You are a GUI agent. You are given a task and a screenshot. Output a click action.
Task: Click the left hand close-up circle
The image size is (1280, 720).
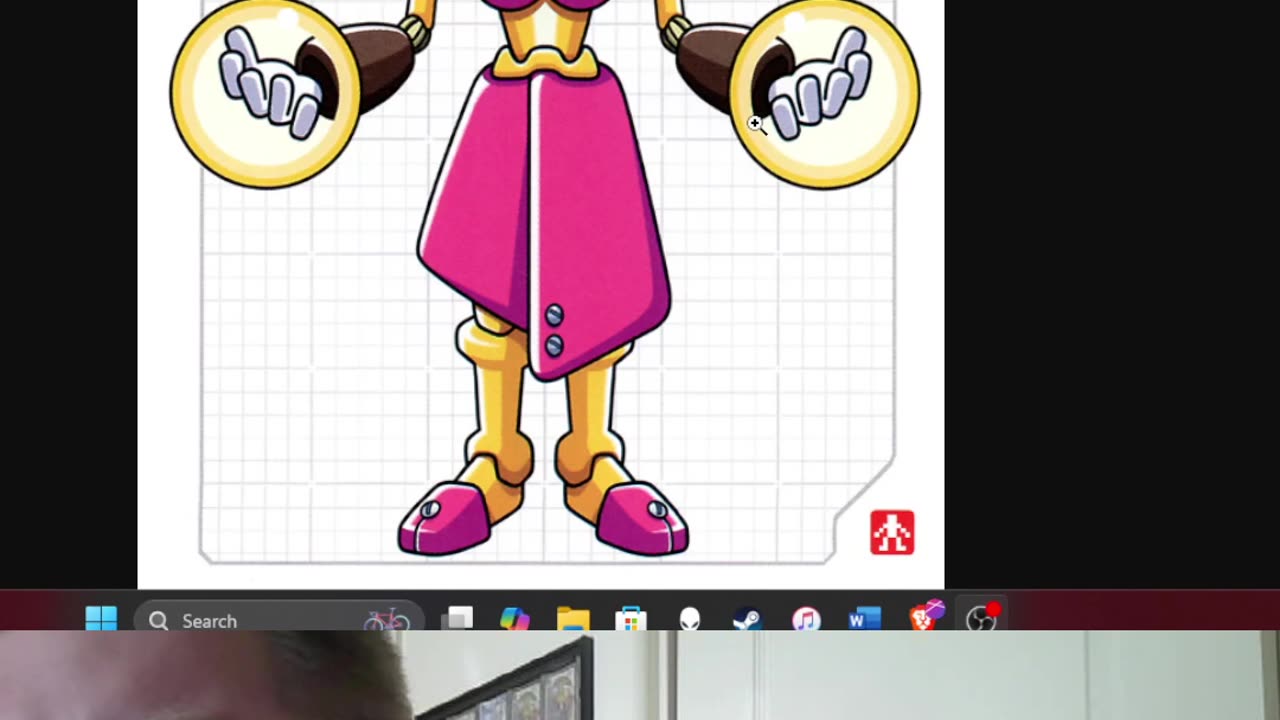click(x=265, y=92)
